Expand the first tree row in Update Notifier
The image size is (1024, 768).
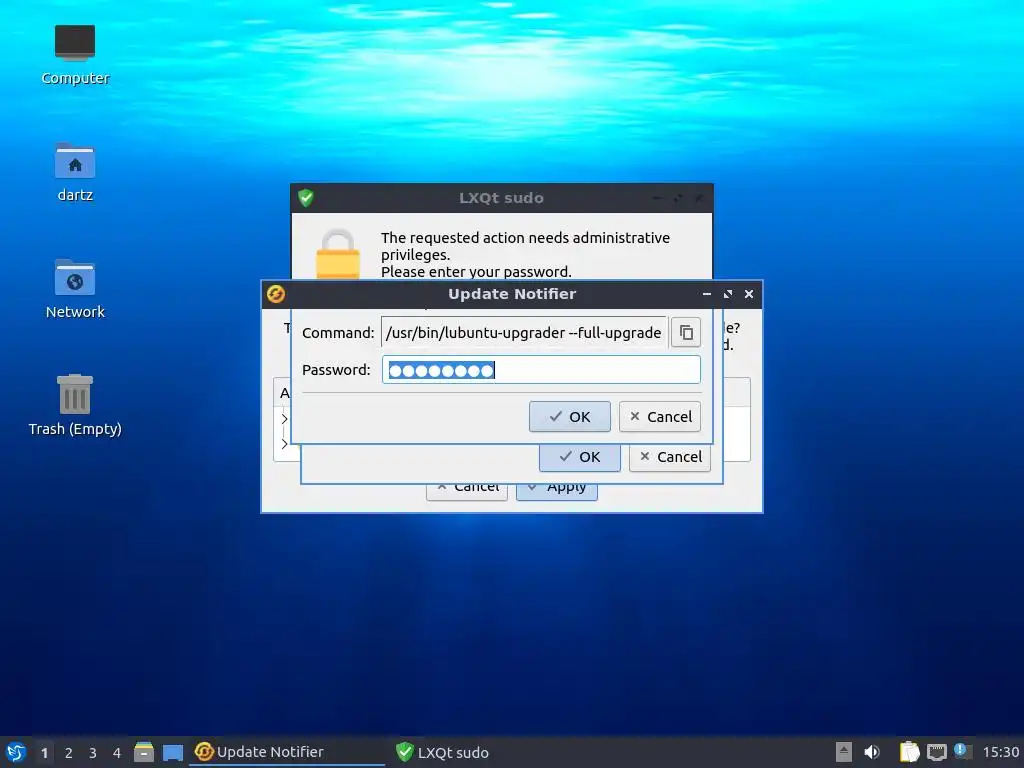pyautogui.click(x=284, y=419)
